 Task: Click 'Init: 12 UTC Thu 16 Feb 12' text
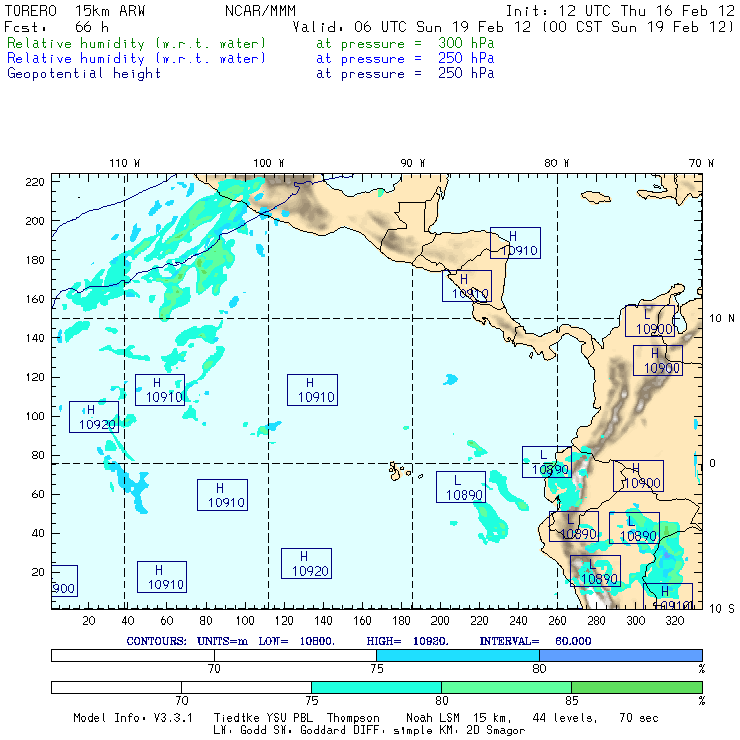point(620,11)
